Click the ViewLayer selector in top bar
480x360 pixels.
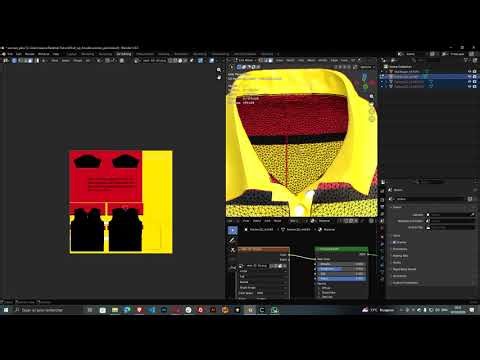click(457, 54)
